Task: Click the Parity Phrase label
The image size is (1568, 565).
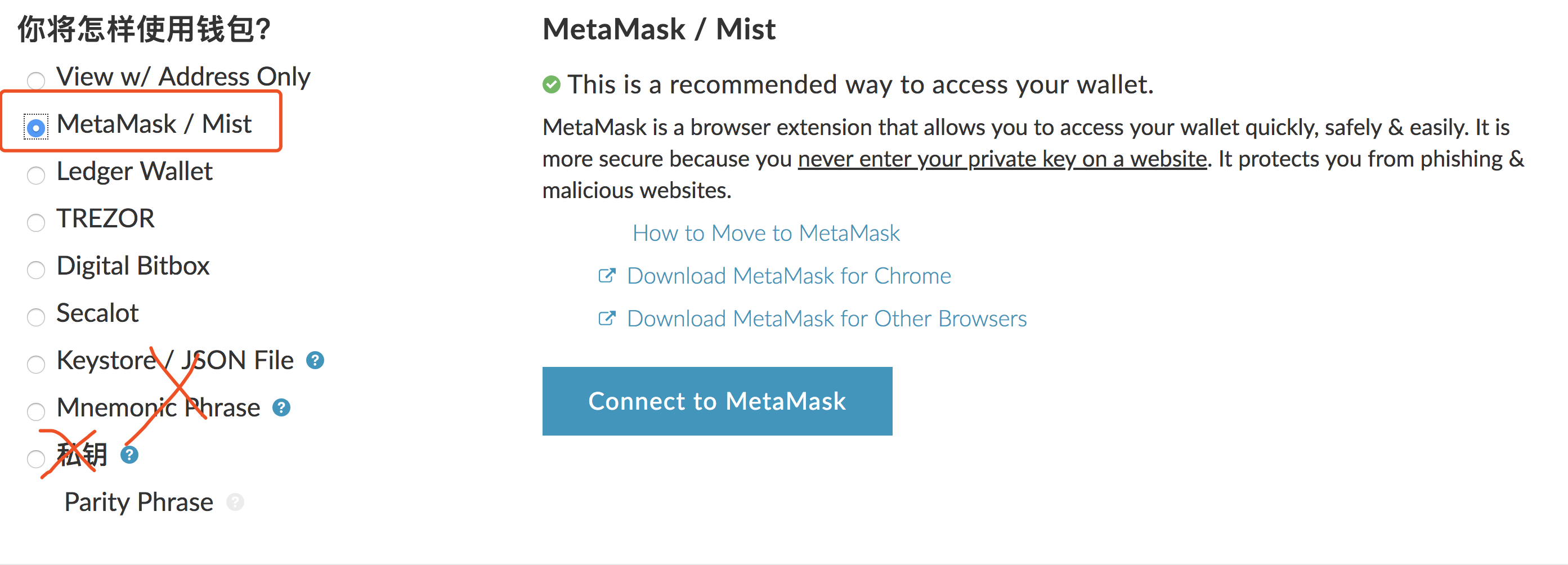Action: click(x=139, y=503)
